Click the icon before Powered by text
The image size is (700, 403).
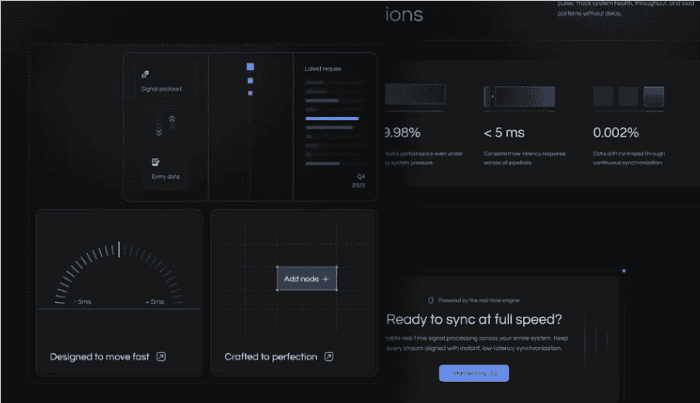(431, 300)
